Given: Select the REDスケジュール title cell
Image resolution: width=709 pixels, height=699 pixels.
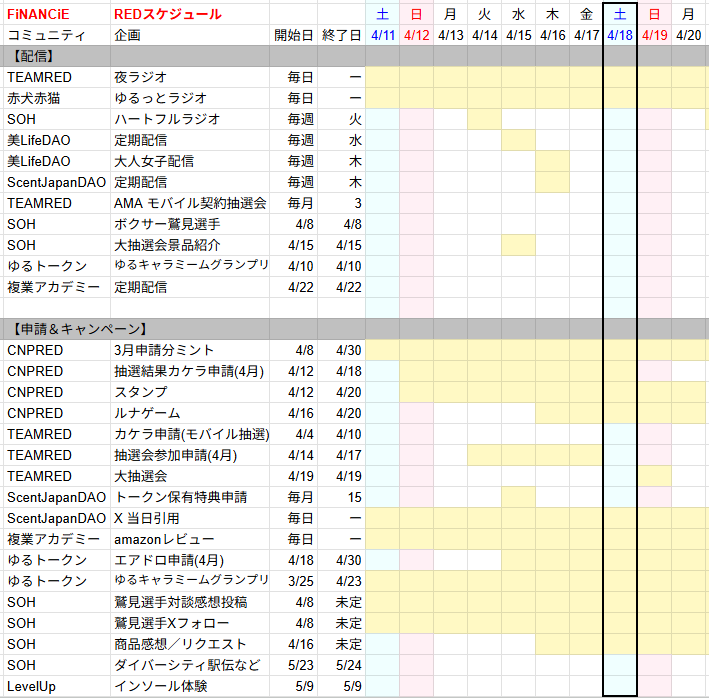Looking at the screenshot, I should pos(190,14).
